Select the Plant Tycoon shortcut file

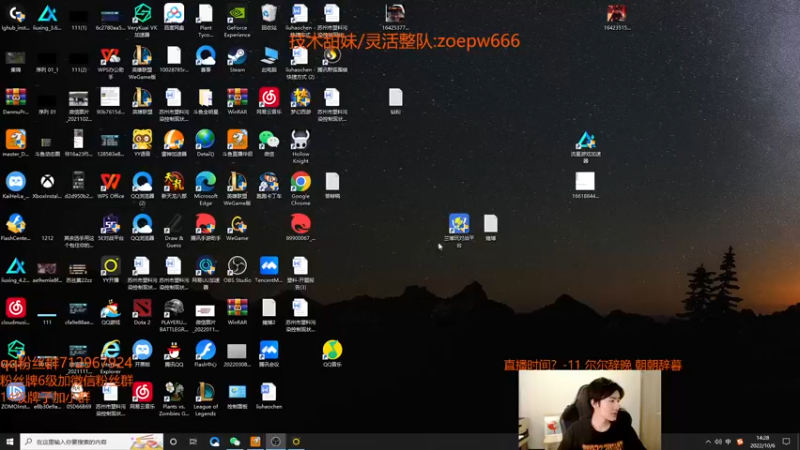(x=206, y=20)
